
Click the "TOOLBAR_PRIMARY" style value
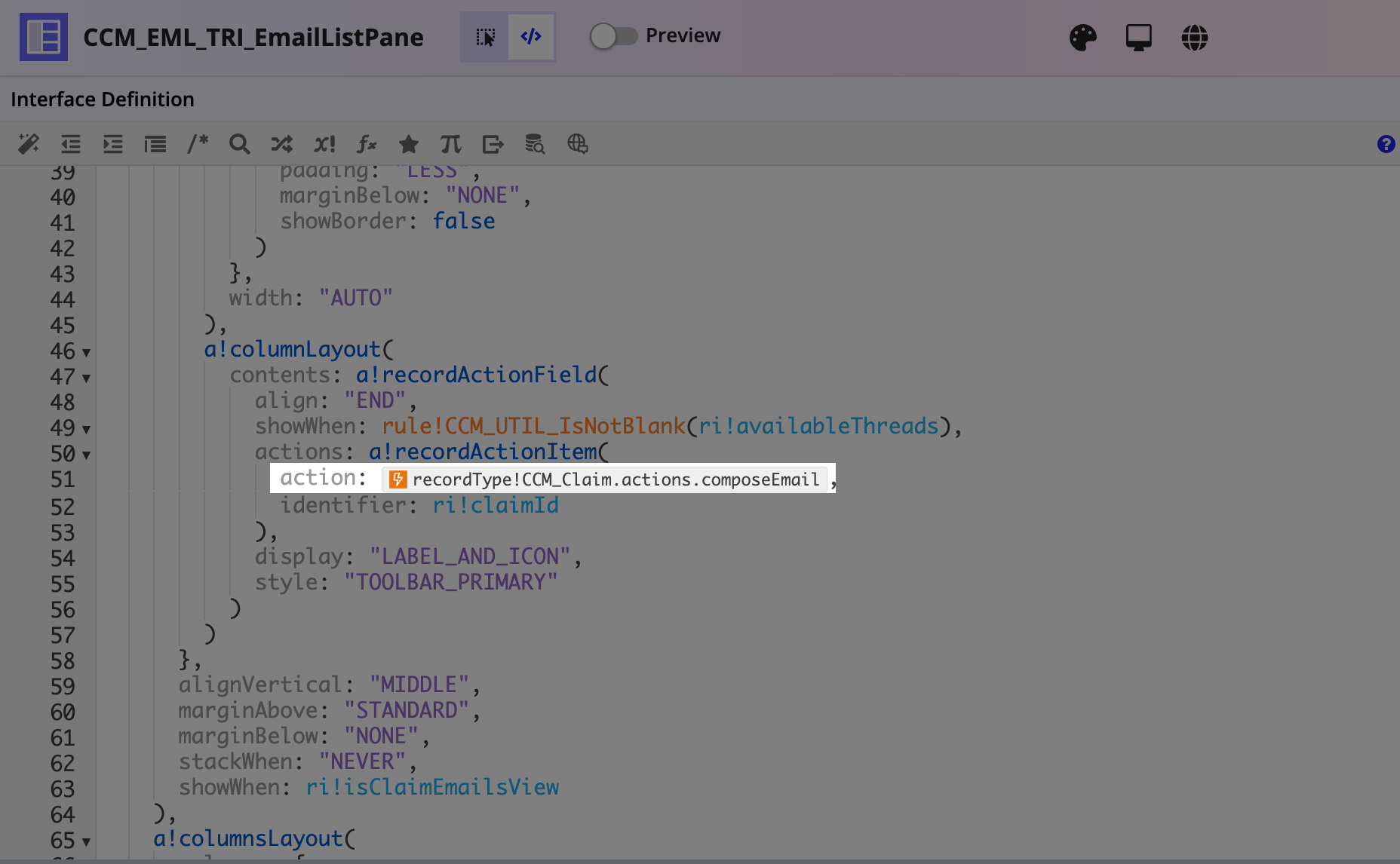pos(451,582)
